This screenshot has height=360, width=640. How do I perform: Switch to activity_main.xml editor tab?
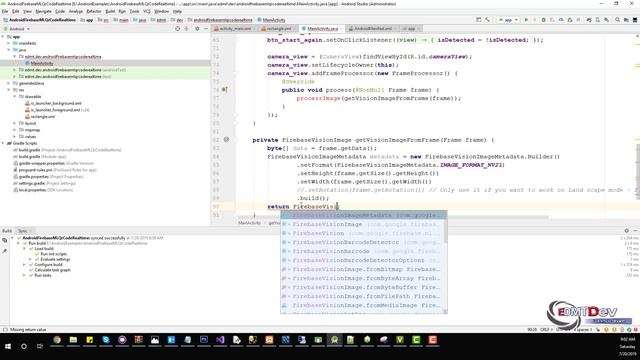(234, 29)
